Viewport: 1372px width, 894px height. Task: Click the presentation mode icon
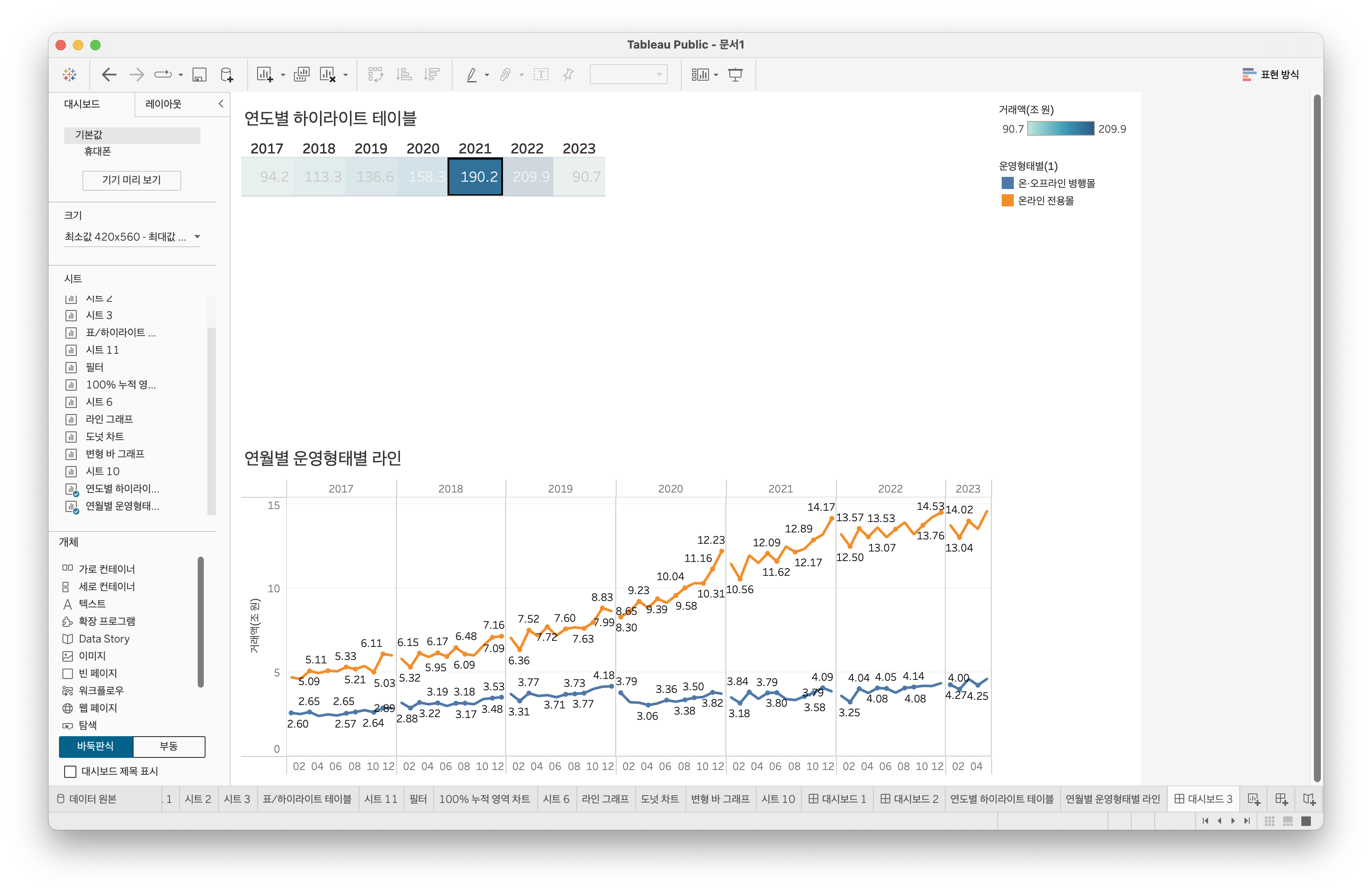(735, 75)
